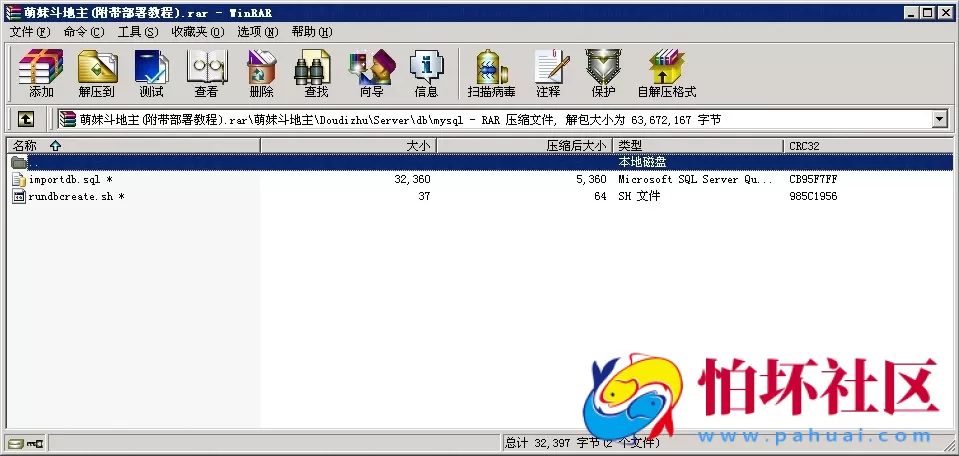This screenshot has width=959, height=456.
Task: Create 自解压格式 (SFX) archive
Action: point(666,73)
